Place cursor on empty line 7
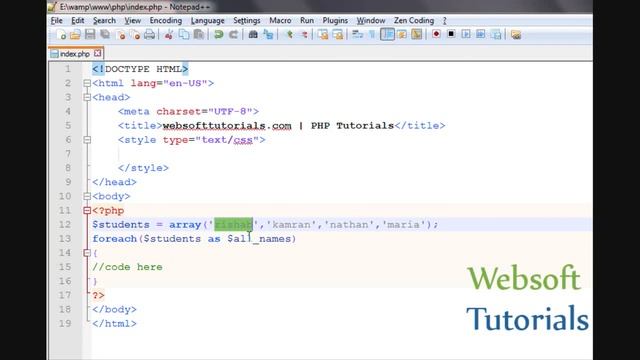Image resolution: width=640 pixels, height=360 pixels. (341, 154)
